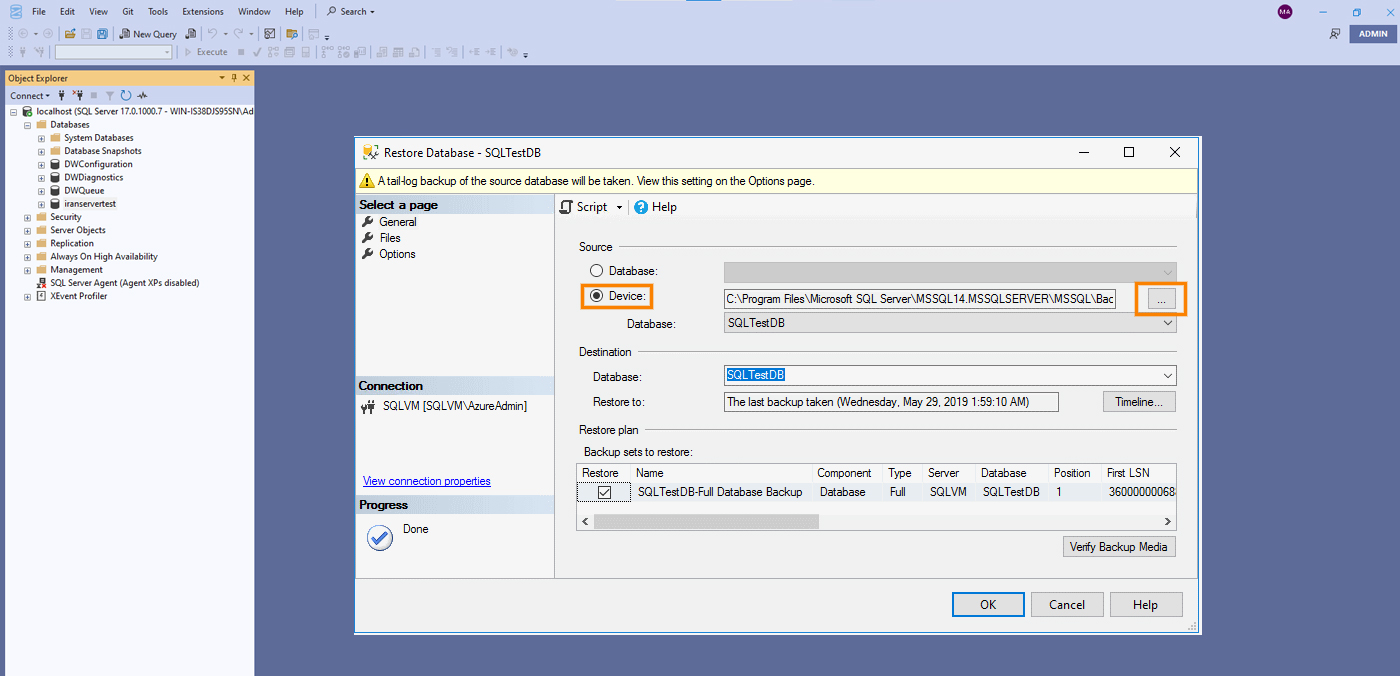Open the Options page in Restore dialog
Viewport: 1400px width, 676px height.
pos(397,254)
